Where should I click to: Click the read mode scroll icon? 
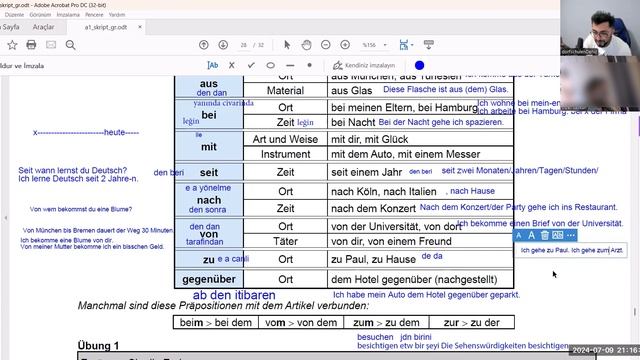tap(429, 45)
